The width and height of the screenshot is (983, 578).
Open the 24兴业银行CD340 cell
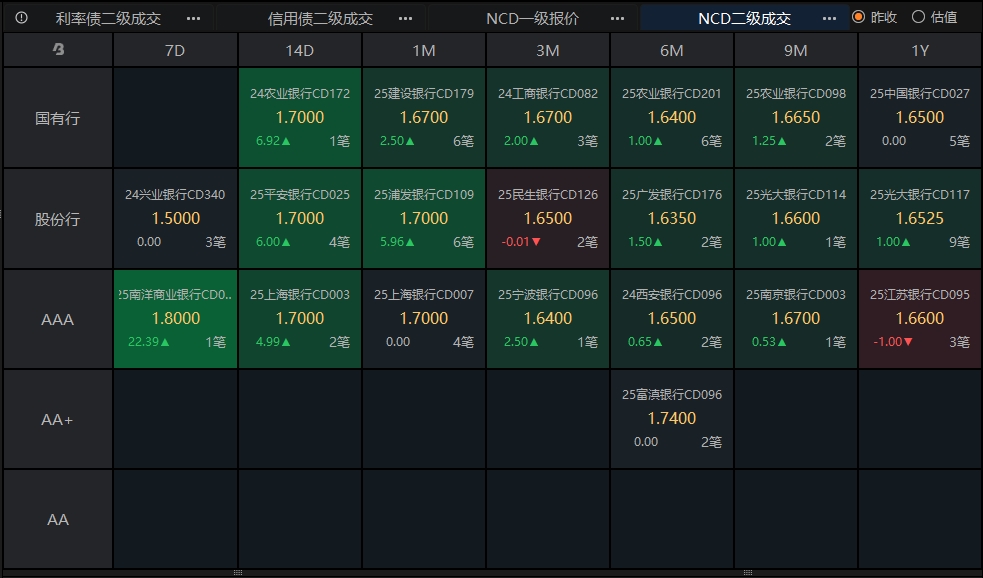tap(176, 219)
